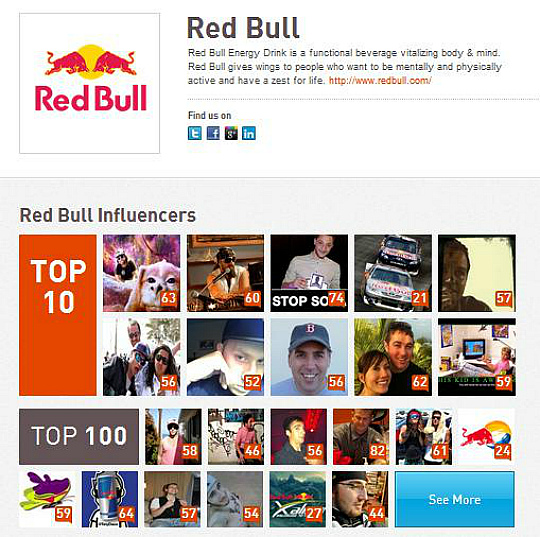The image size is (540, 537).
Task: Open mountain Red Bull thumbnail scoring 27
Action: tap(298, 499)
